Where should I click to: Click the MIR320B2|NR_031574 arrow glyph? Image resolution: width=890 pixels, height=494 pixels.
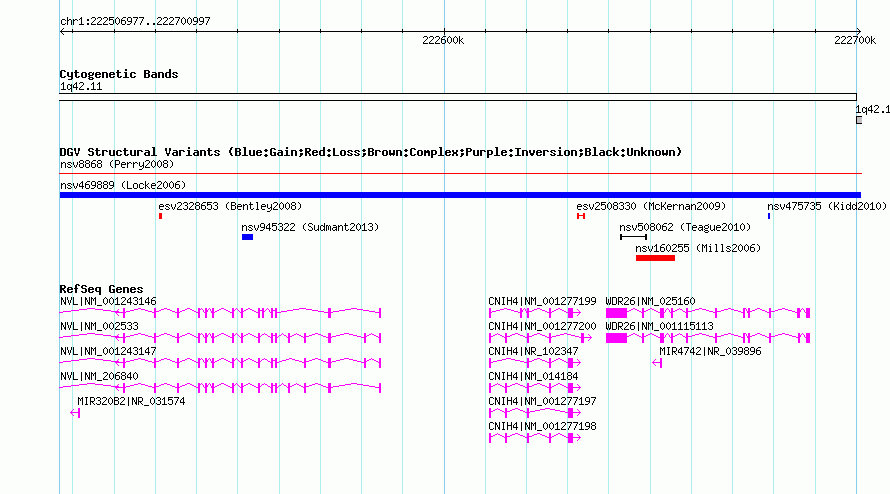point(75,413)
